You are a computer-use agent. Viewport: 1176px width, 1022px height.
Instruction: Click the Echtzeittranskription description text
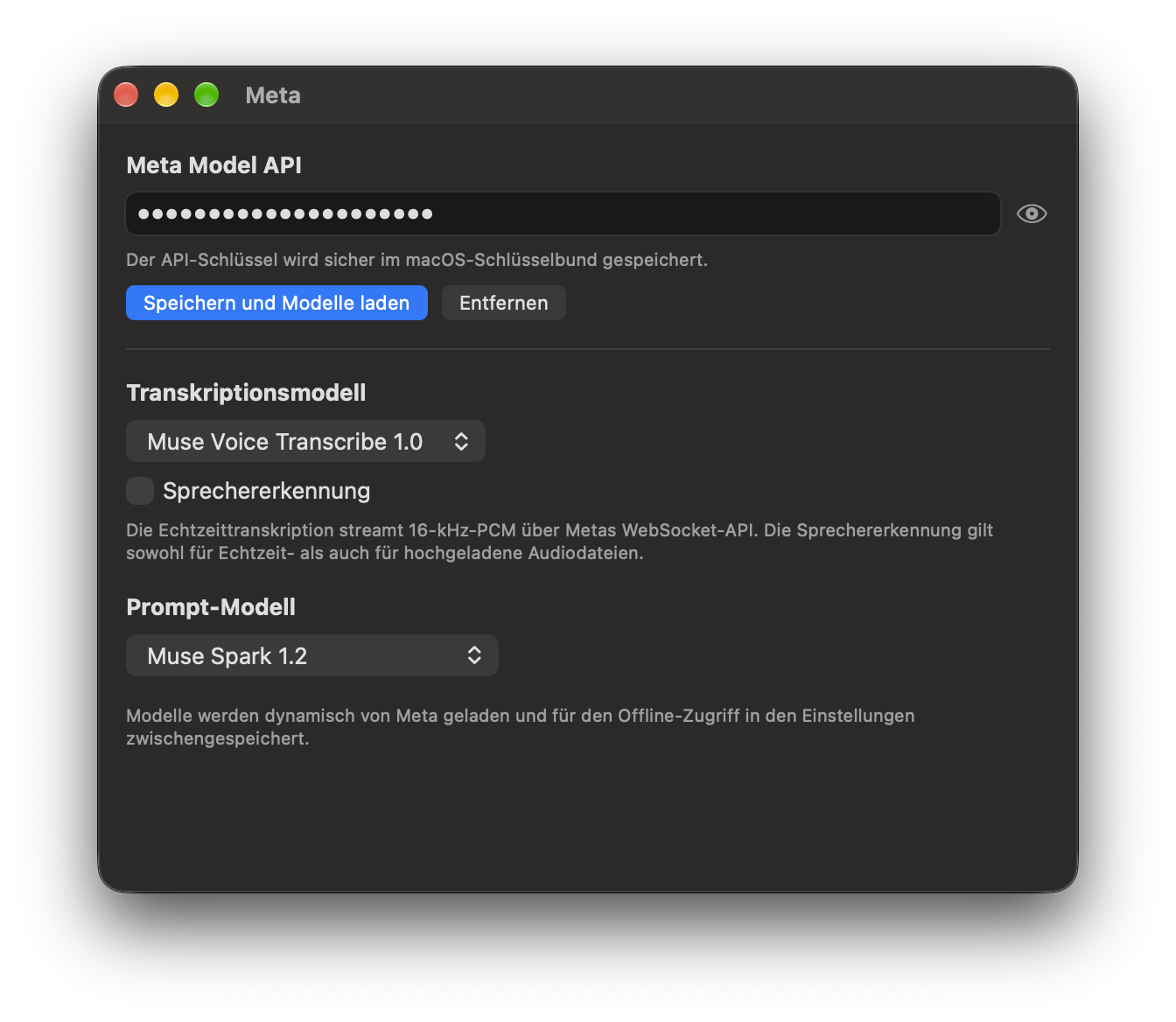[560, 542]
